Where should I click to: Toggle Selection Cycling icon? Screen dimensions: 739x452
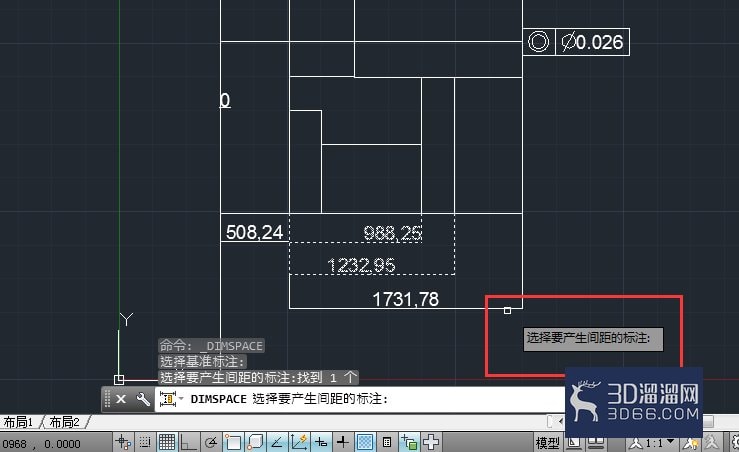(409, 443)
